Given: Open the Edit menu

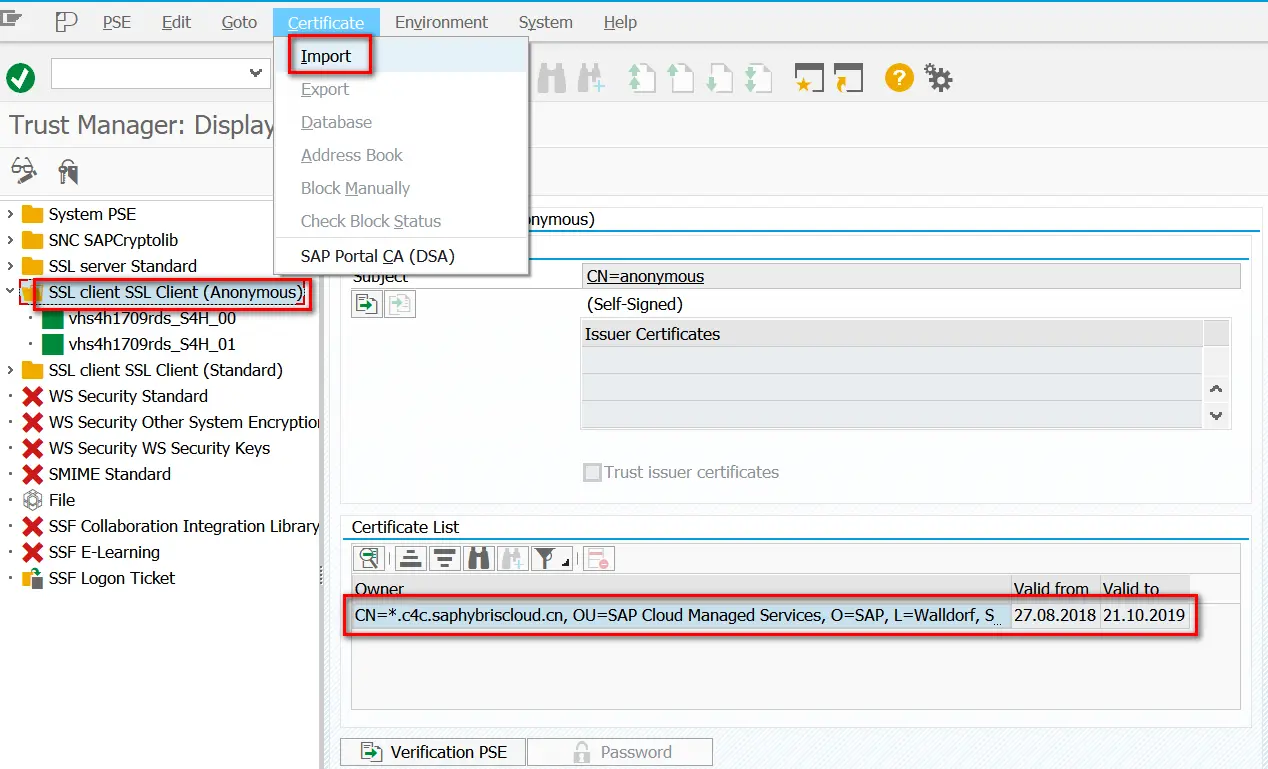Looking at the screenshot, I should (x=176, y=22).
